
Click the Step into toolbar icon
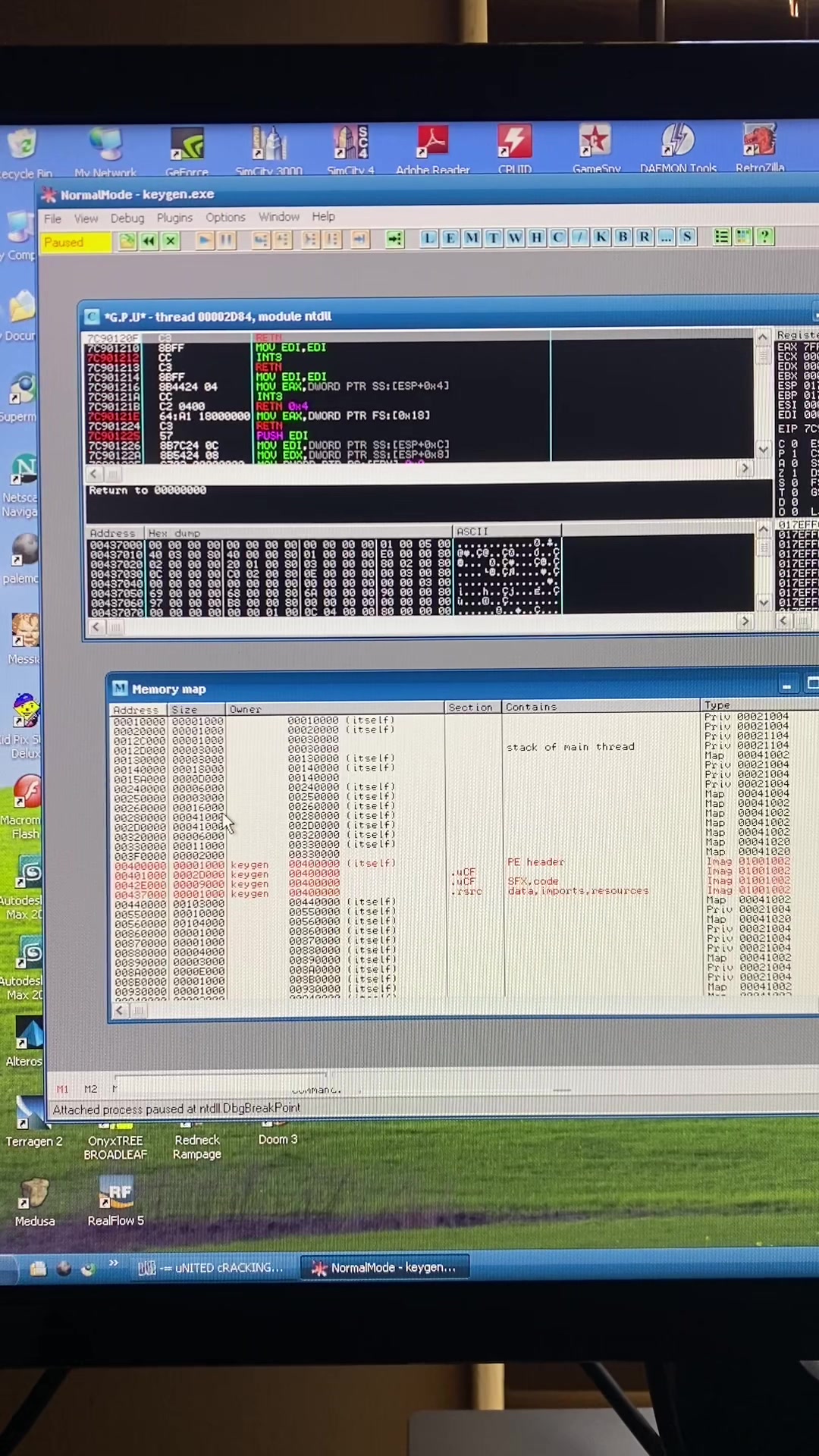(260, 240)
